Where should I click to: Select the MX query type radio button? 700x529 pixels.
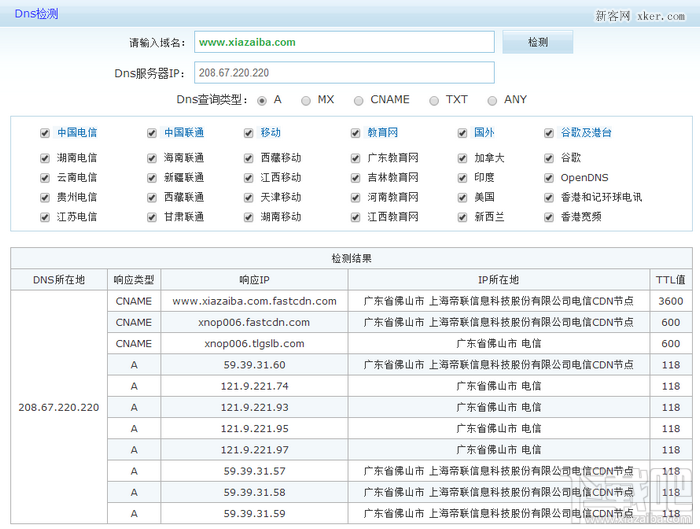point(306,100)
